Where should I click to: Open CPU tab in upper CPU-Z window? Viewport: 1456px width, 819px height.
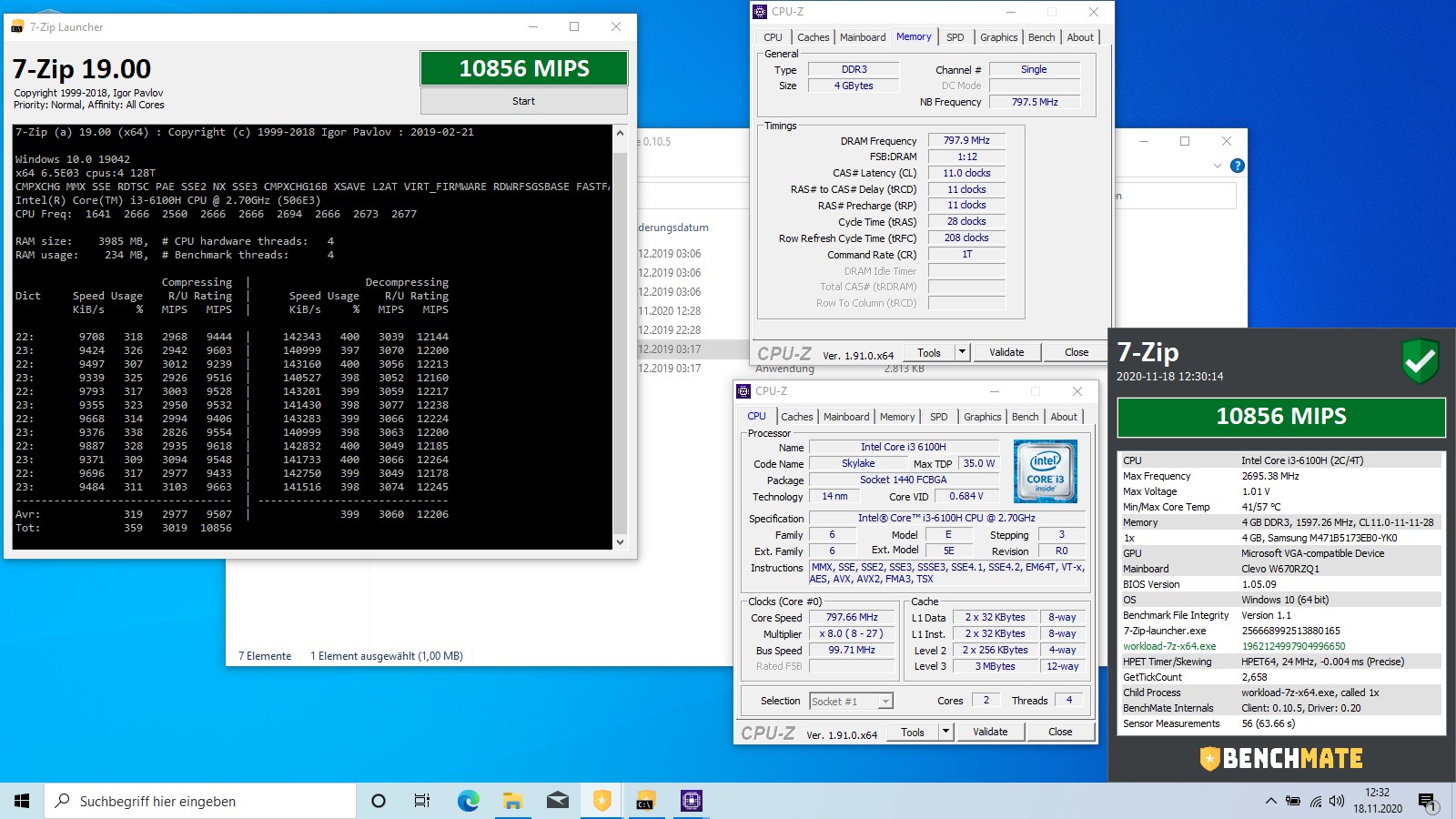773,37
